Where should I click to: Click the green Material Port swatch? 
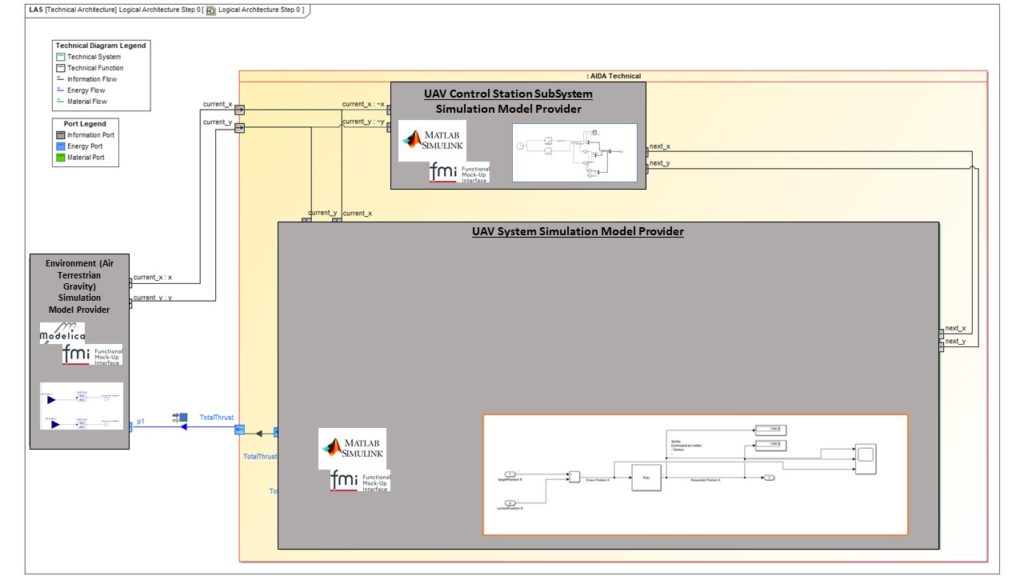[61, 157]
